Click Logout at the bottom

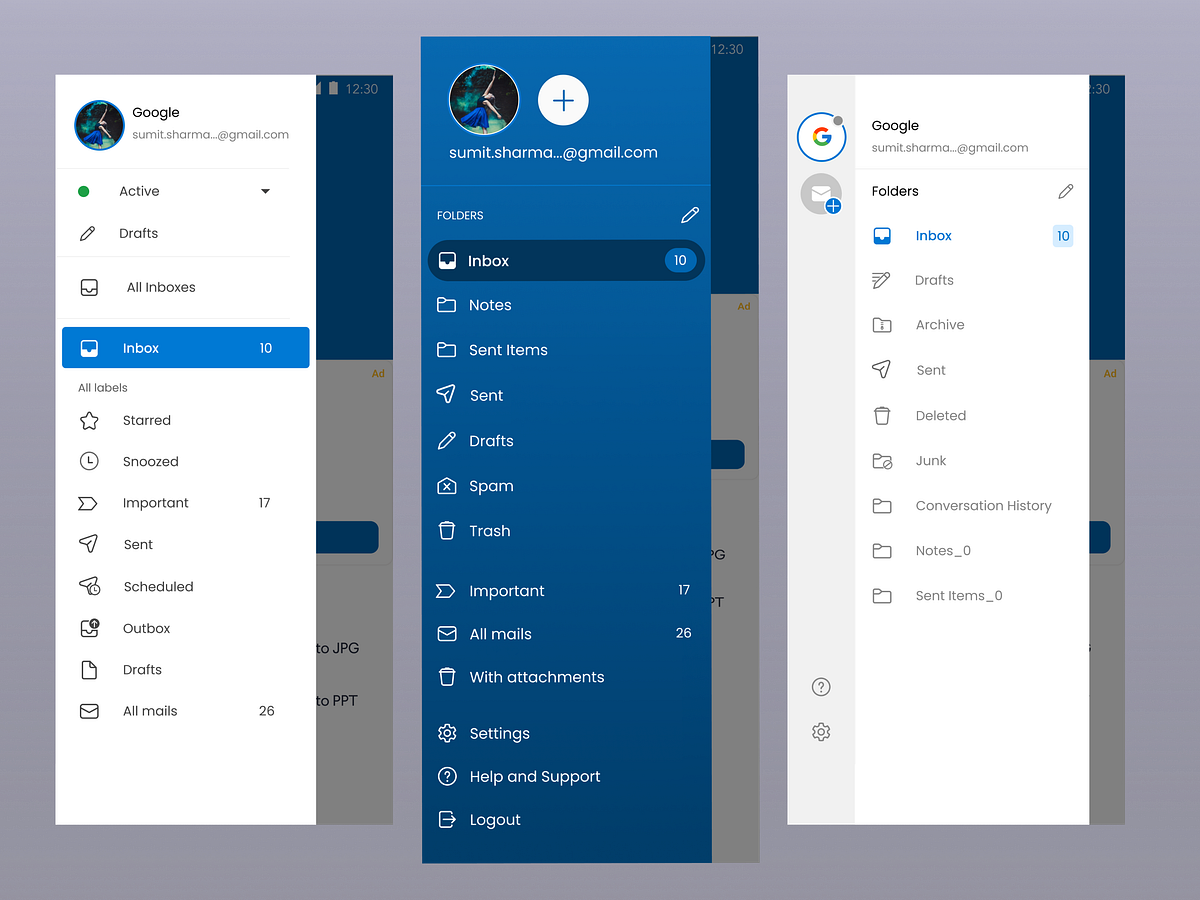tap(495, 819)
